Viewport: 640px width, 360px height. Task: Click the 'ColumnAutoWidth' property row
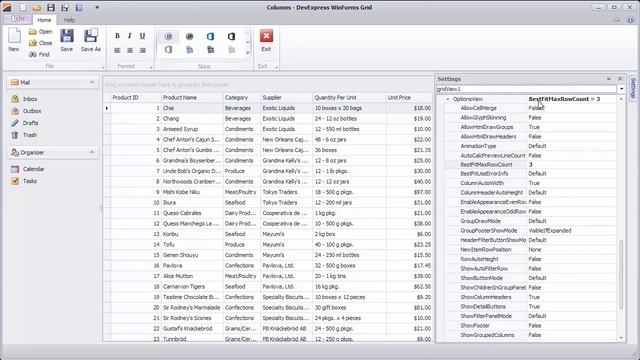tap(530, 183)
